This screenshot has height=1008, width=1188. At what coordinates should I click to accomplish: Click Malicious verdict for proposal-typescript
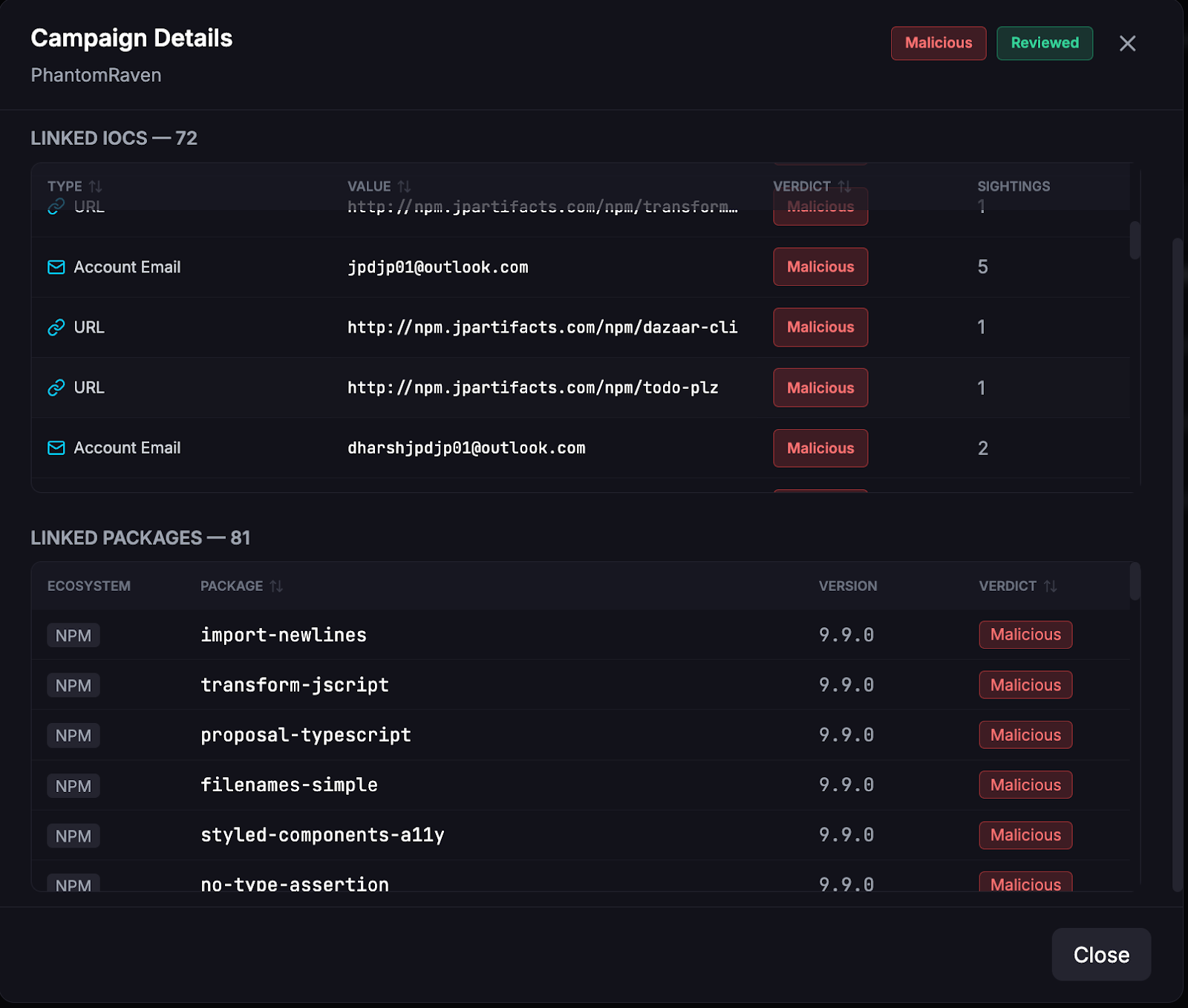coord(1025,735)
